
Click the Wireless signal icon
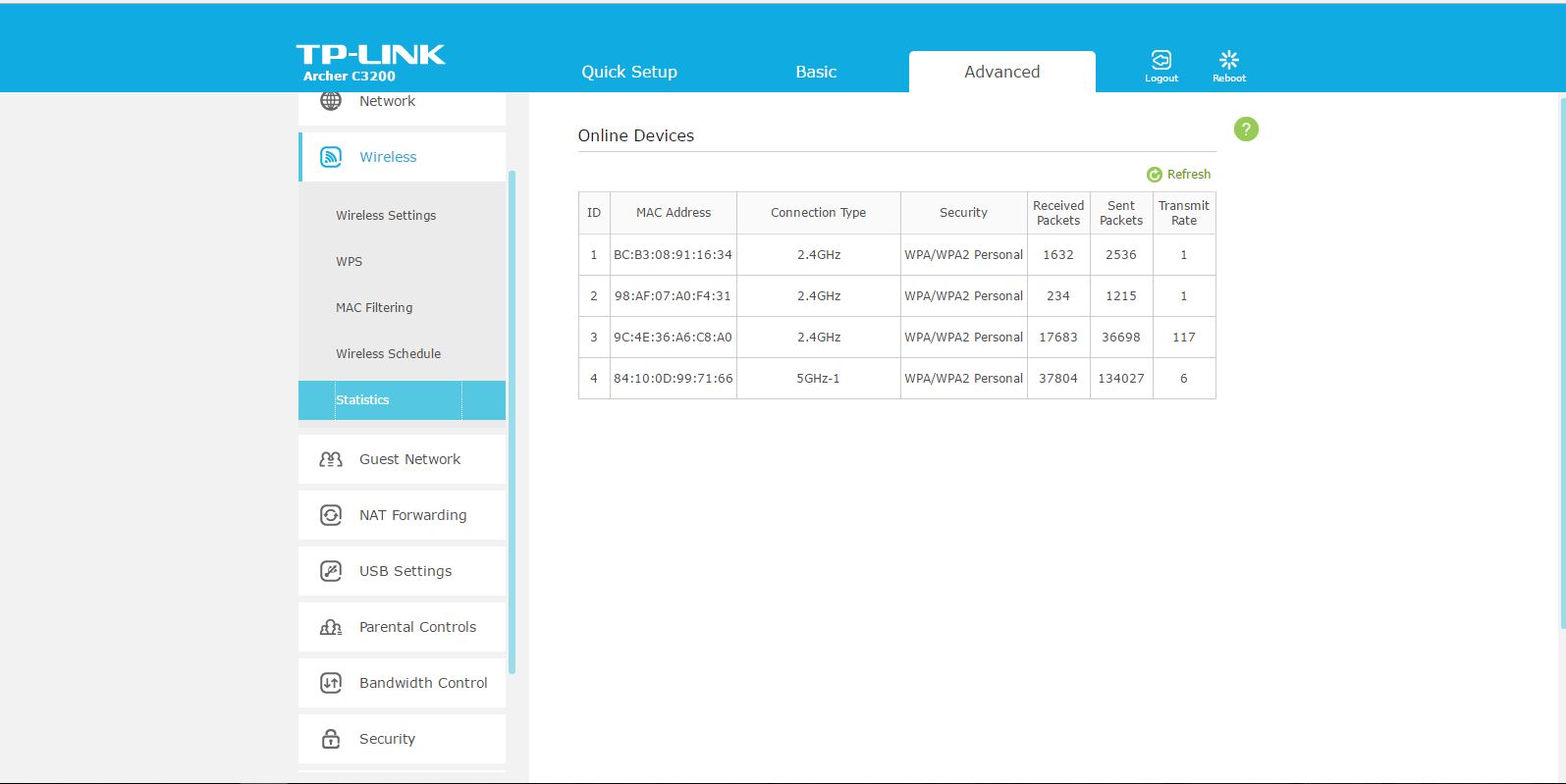[331, 157]
